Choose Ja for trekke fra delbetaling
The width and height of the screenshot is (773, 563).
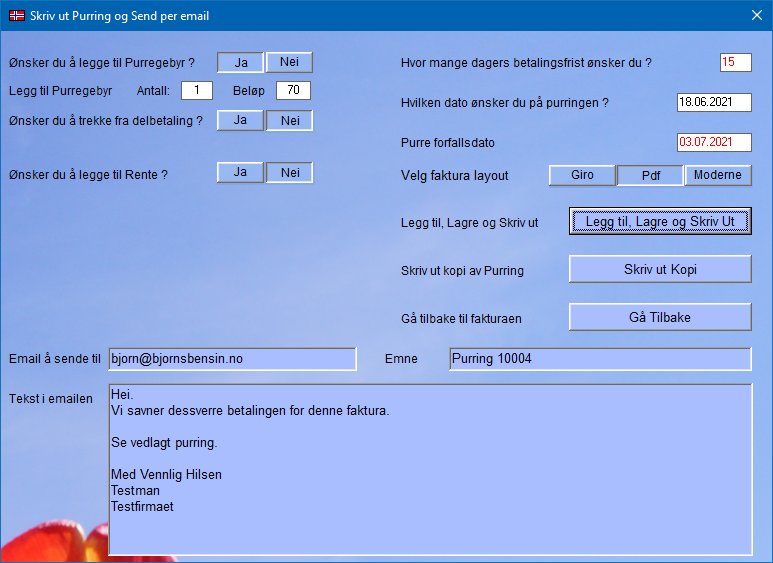(x=241, y=120)
